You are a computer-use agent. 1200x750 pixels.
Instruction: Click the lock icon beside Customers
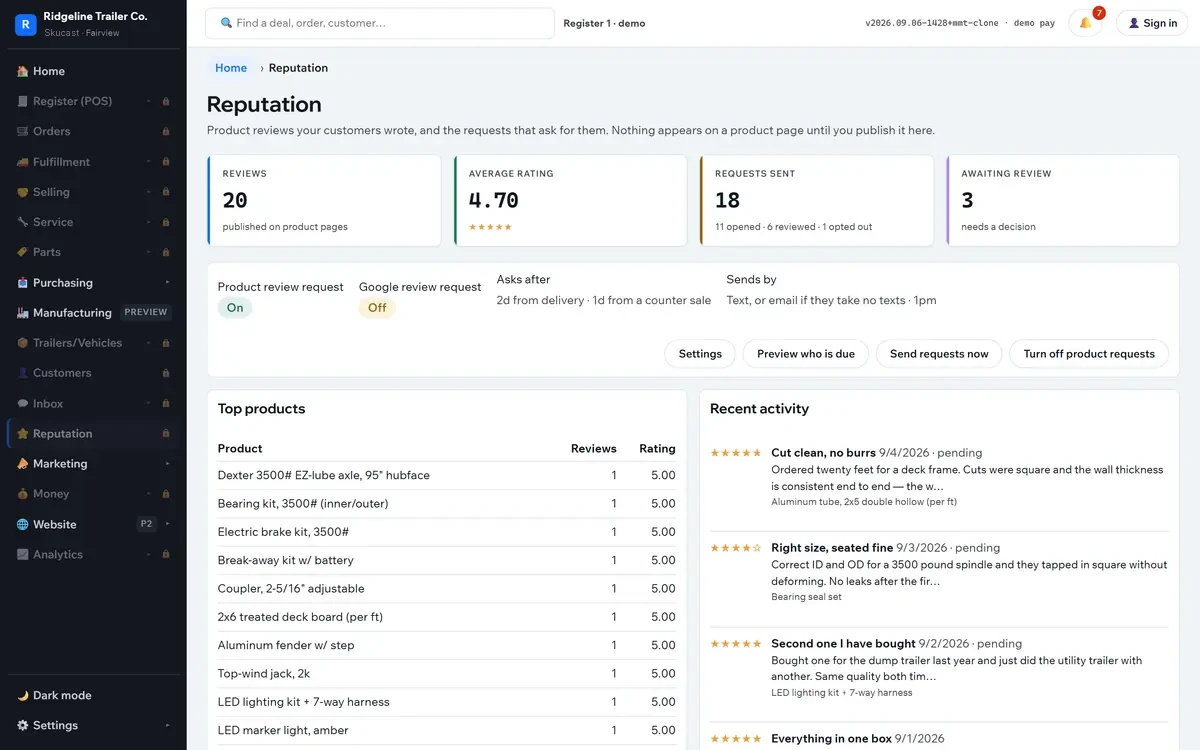166,373
